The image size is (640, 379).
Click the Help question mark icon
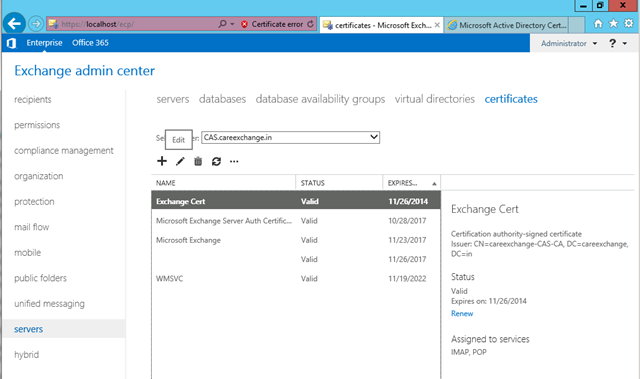tap(612, 43)
